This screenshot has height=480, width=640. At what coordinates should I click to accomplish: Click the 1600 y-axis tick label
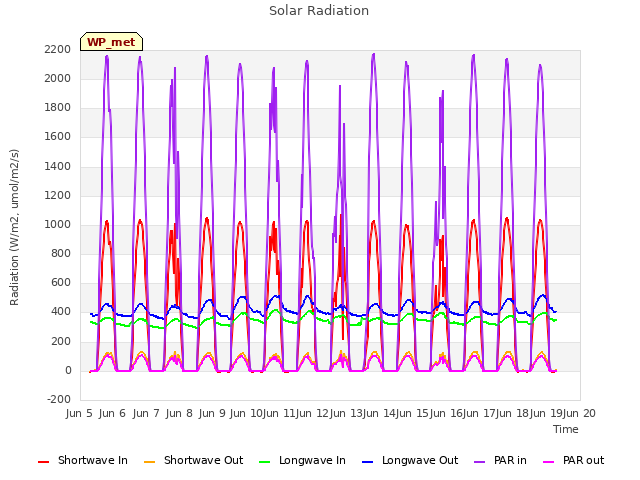pyautogui.click(x=58, y=137)
